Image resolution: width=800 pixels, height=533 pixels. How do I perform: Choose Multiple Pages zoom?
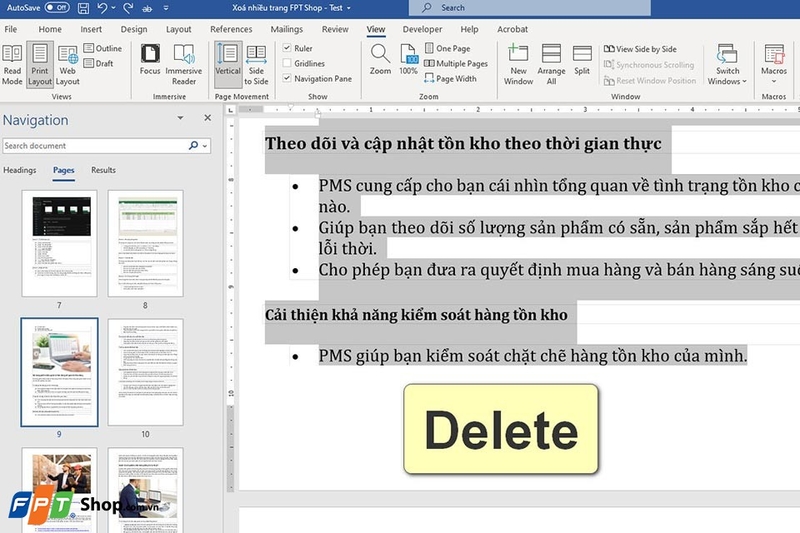(x=456, y=63)
